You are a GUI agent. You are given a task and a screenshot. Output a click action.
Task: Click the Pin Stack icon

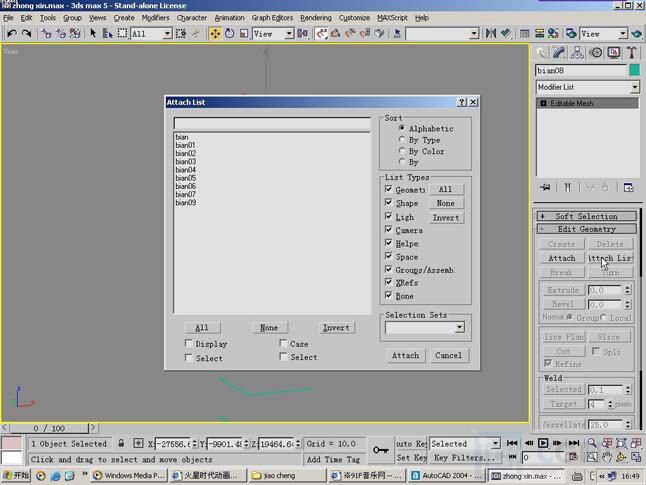[545, 187]
